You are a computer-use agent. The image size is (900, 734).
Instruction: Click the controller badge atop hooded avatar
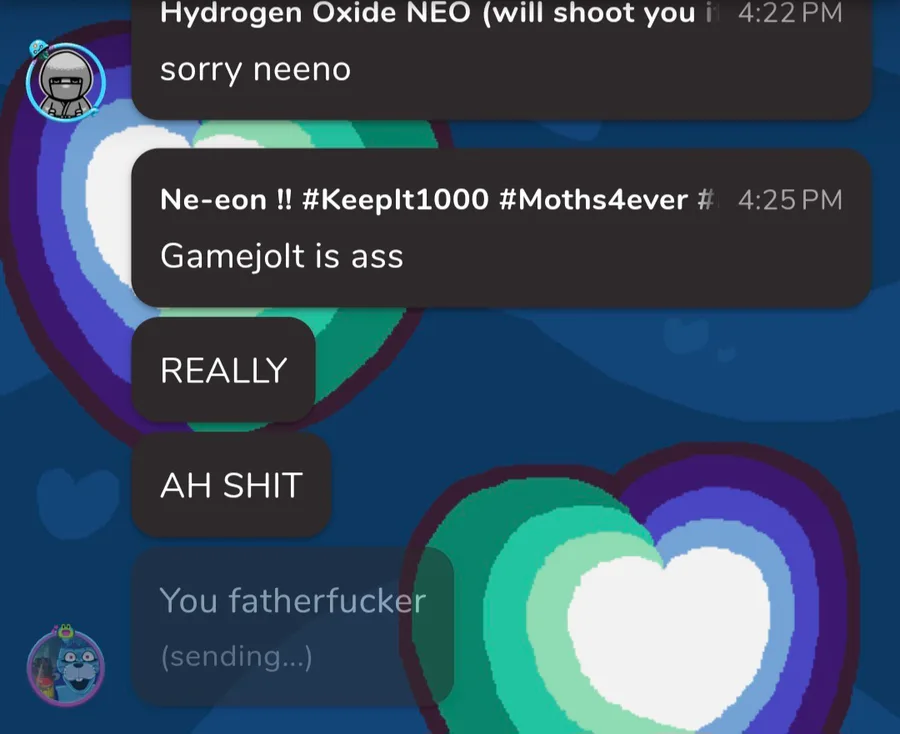[x=39, y=48]
